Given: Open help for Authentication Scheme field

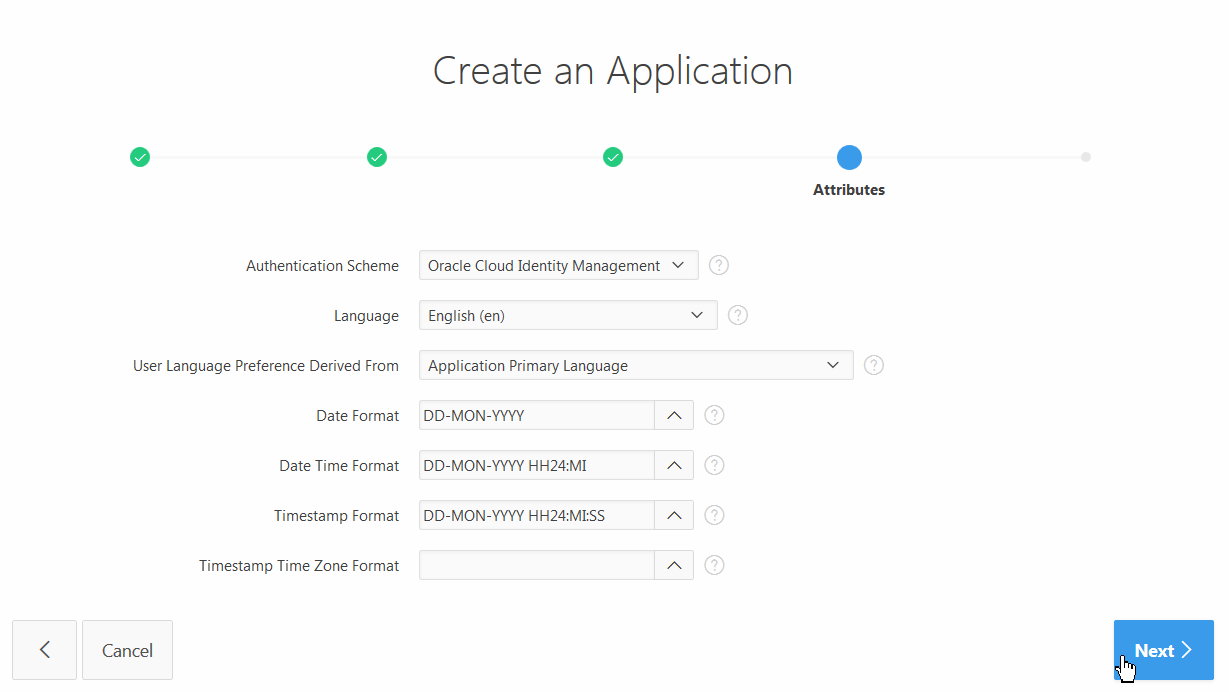Looking at the screenshot, I should click(x=719, y=265).
